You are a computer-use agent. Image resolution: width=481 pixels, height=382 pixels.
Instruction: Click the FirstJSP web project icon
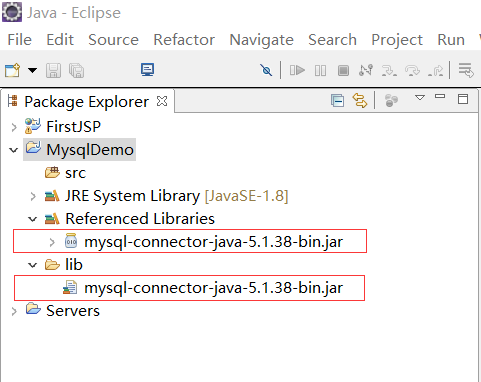click(33, 126)
